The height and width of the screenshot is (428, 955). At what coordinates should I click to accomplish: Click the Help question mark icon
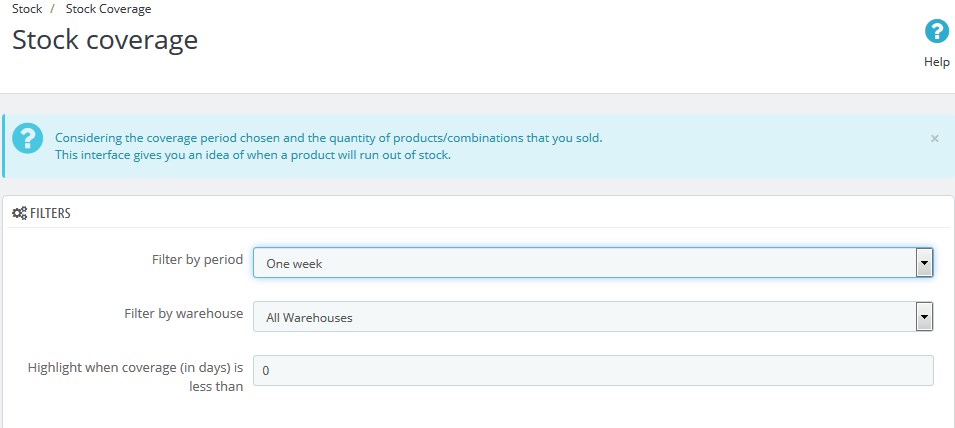pyautogui.click(x=937, y=32)
